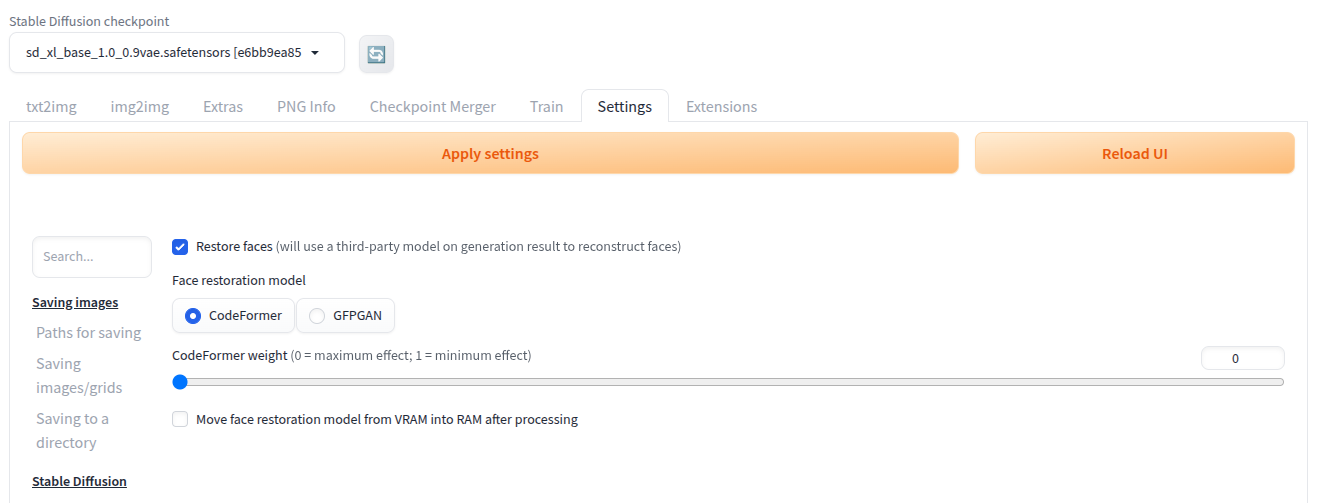This screenshot has height=503, width=1321.
Task: Select the CodeFormer radio option
Action: tap(233, 316)
